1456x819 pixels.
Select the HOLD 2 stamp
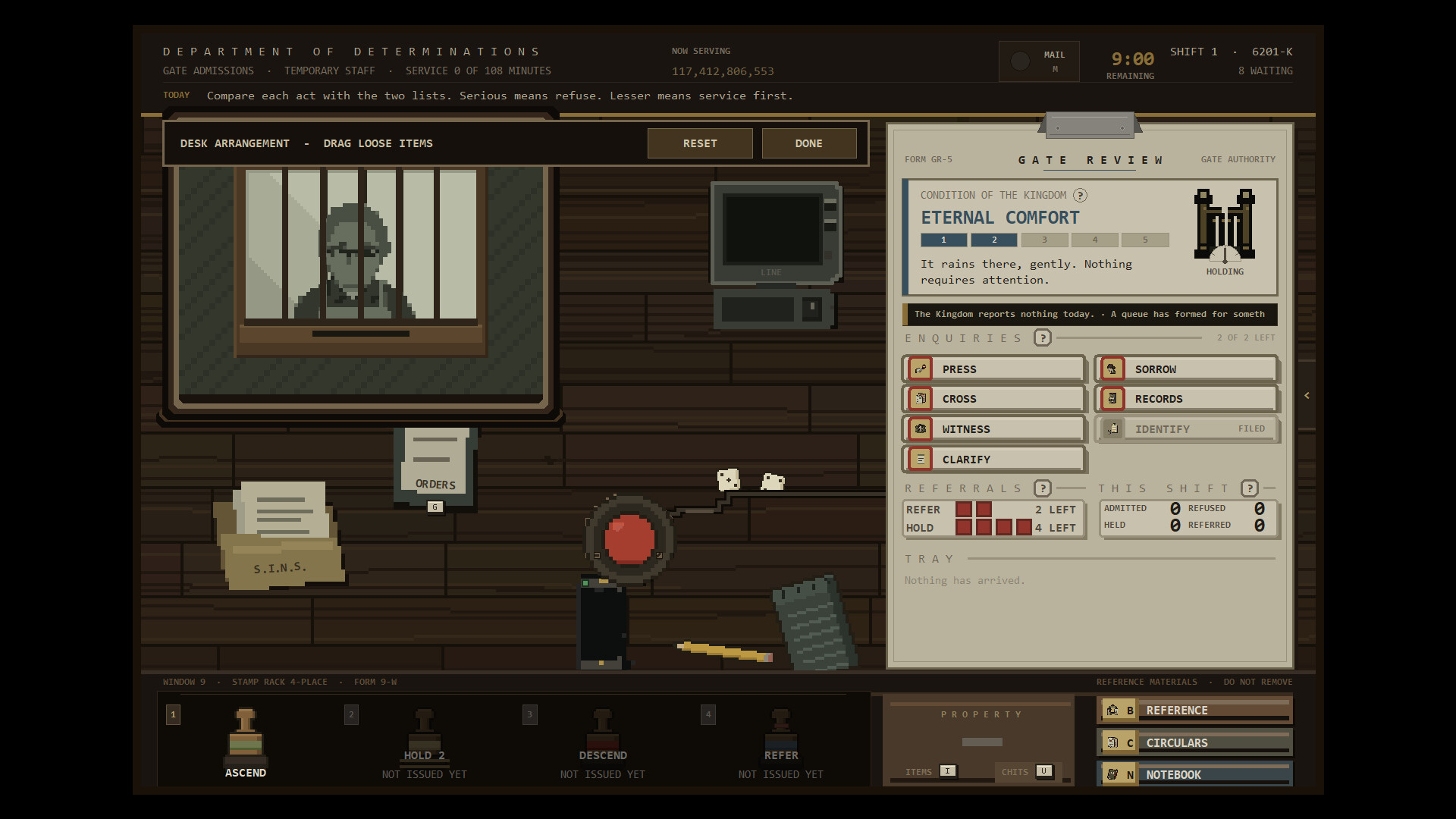click(x=424, y=743)
